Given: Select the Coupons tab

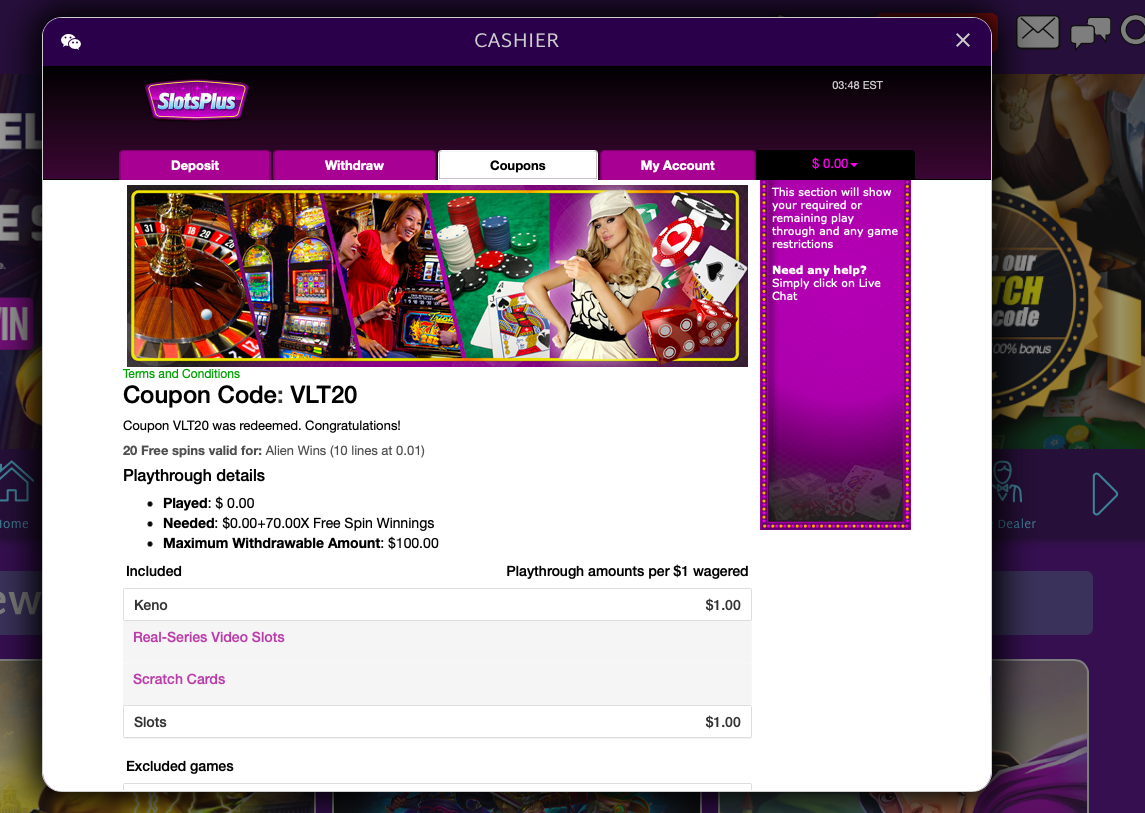Looking at the screenshot, I should (x=517, y=165).
